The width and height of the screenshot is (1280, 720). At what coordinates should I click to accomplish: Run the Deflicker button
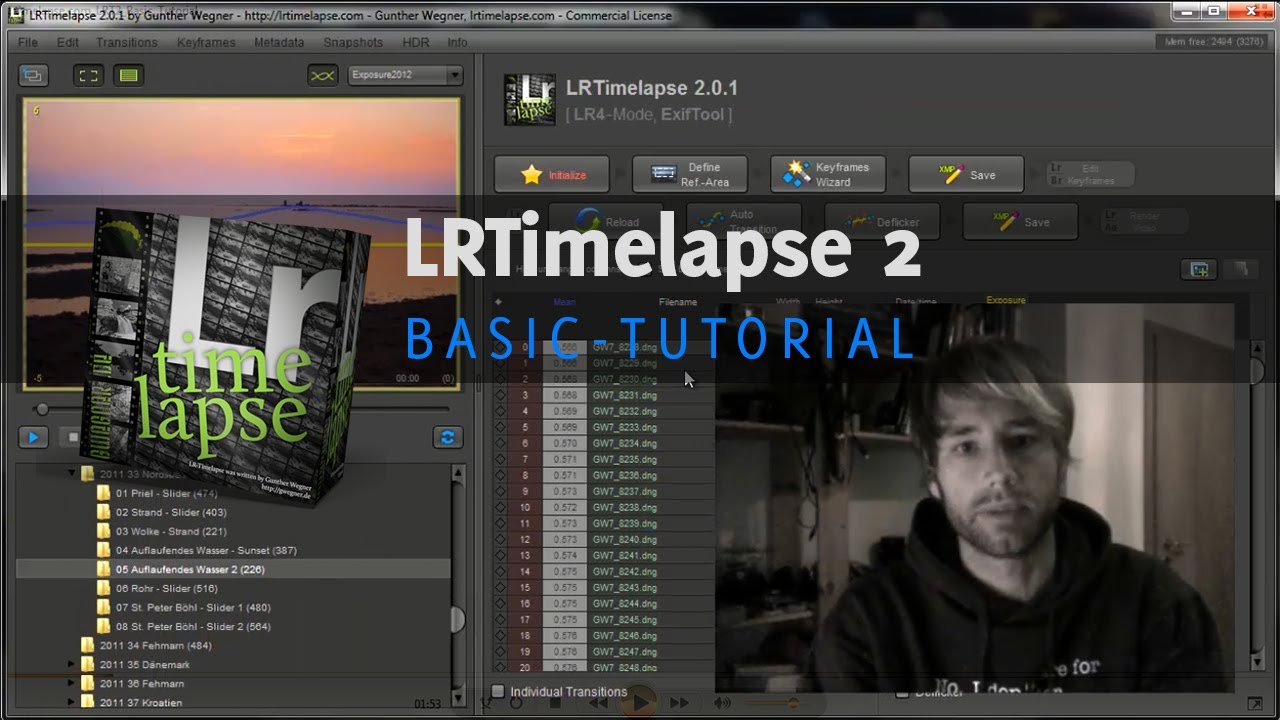882,222
